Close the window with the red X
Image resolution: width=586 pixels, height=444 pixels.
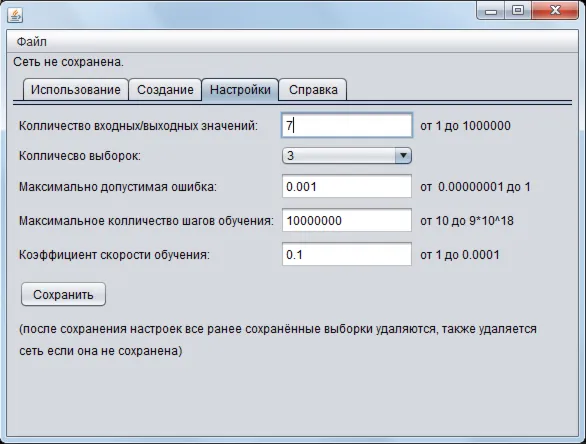(x=555, y=10)
